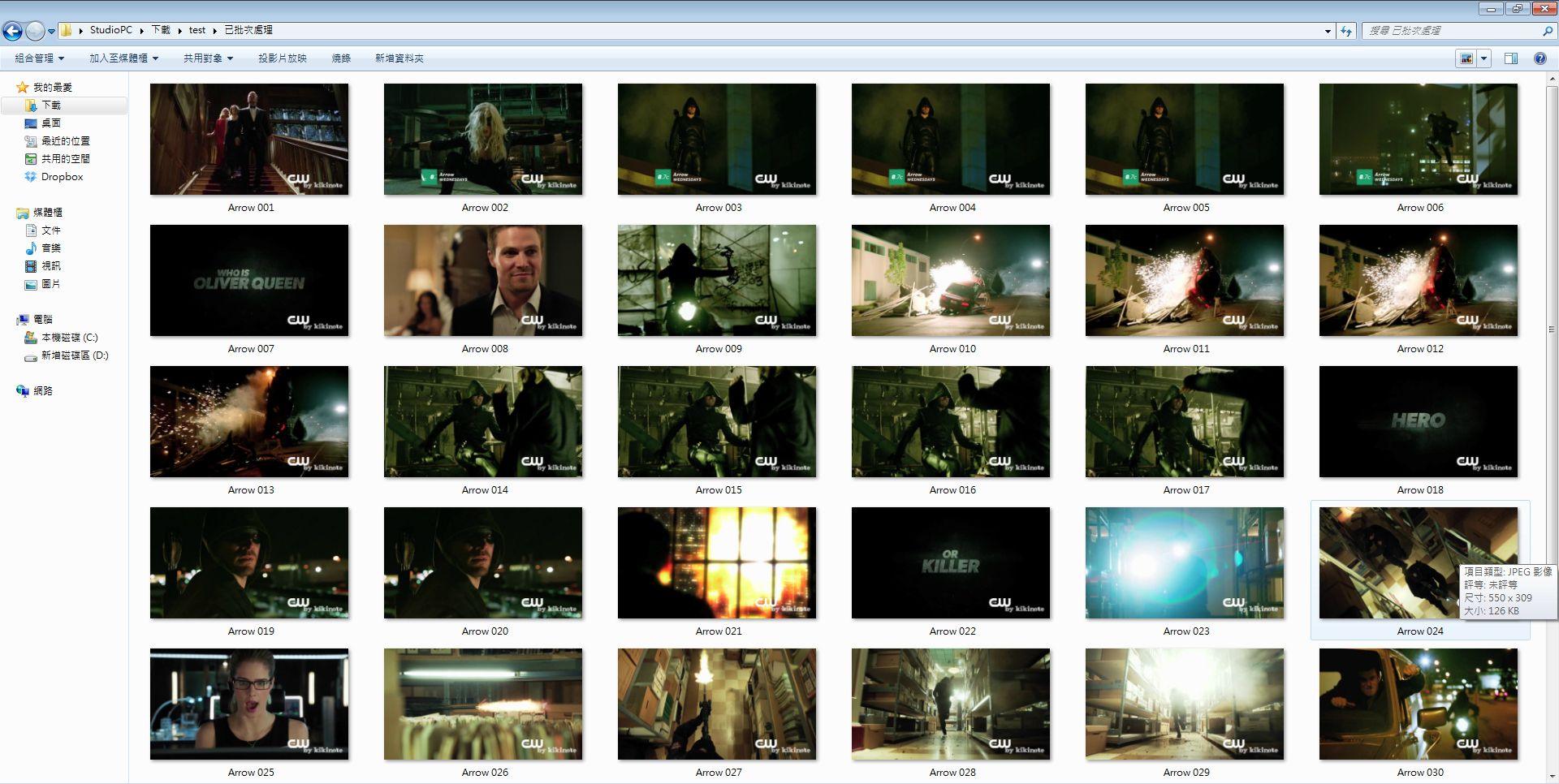Click the Arrow 004 file name
The image size is (1559, 784).
[952, 208]
